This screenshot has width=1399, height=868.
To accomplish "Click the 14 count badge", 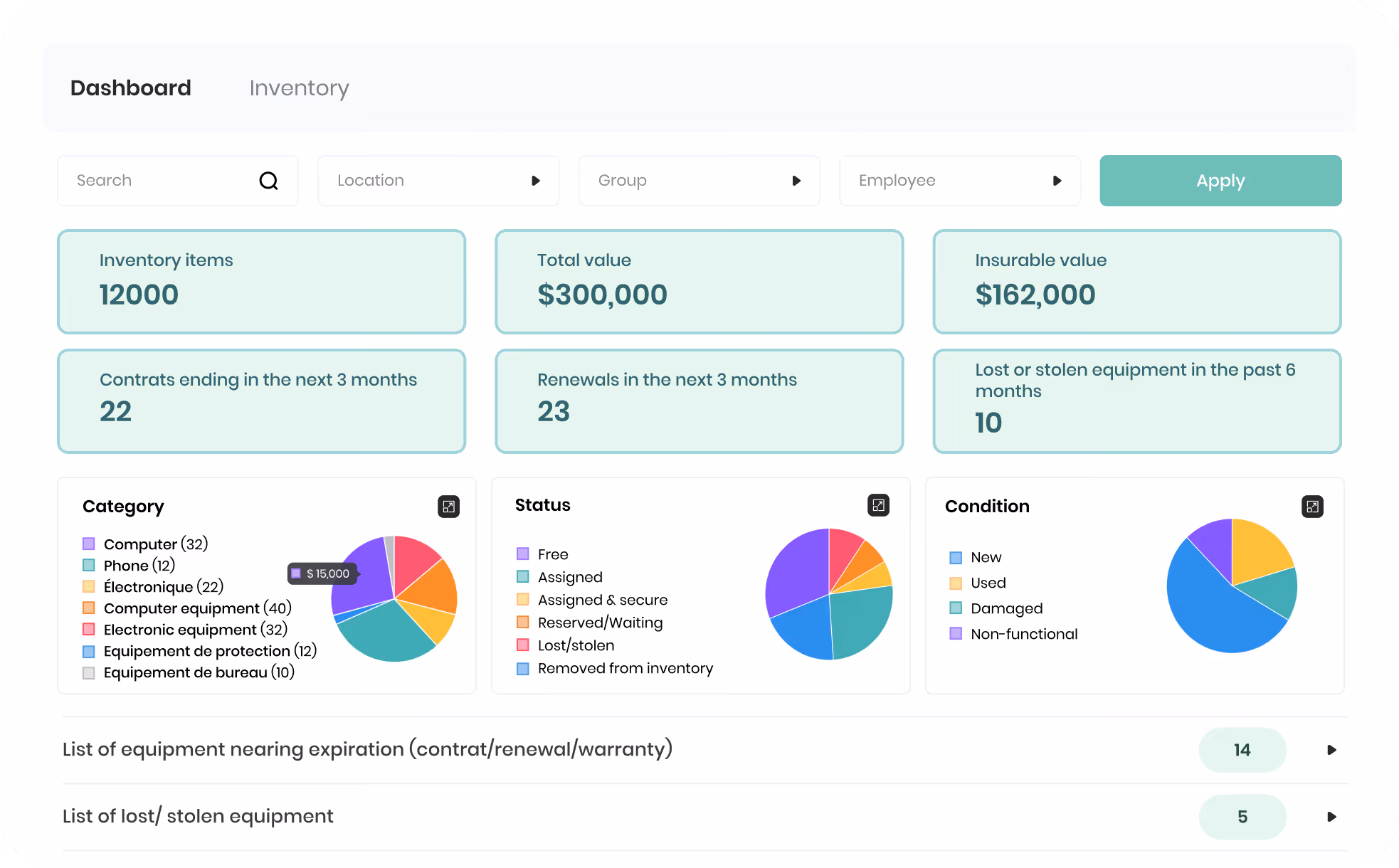I will pos(1242,750).
